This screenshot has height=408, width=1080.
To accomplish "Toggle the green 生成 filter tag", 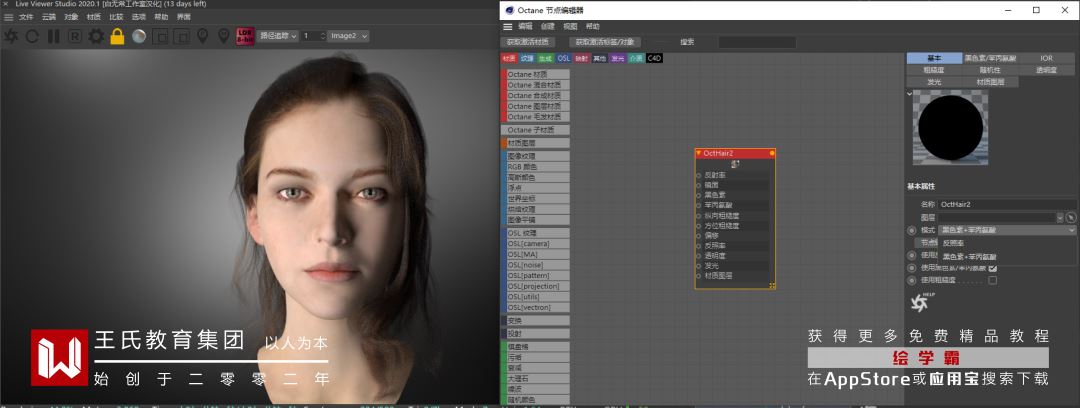I will tap(546, 59).
